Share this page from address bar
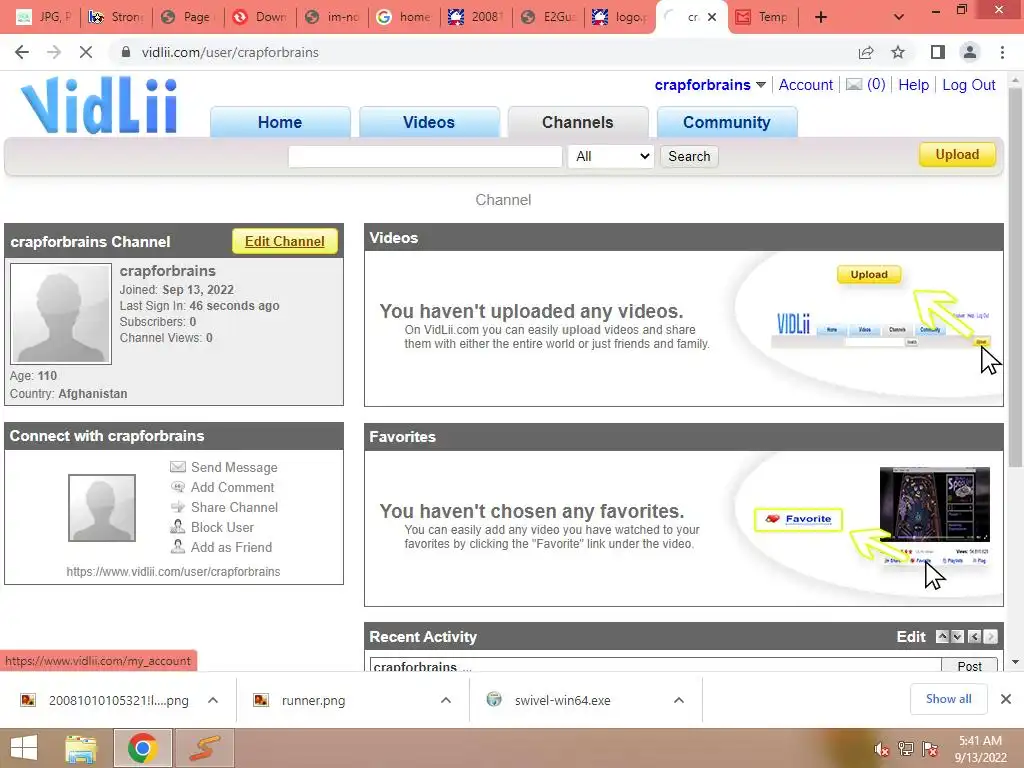 [x=866, y=52]
